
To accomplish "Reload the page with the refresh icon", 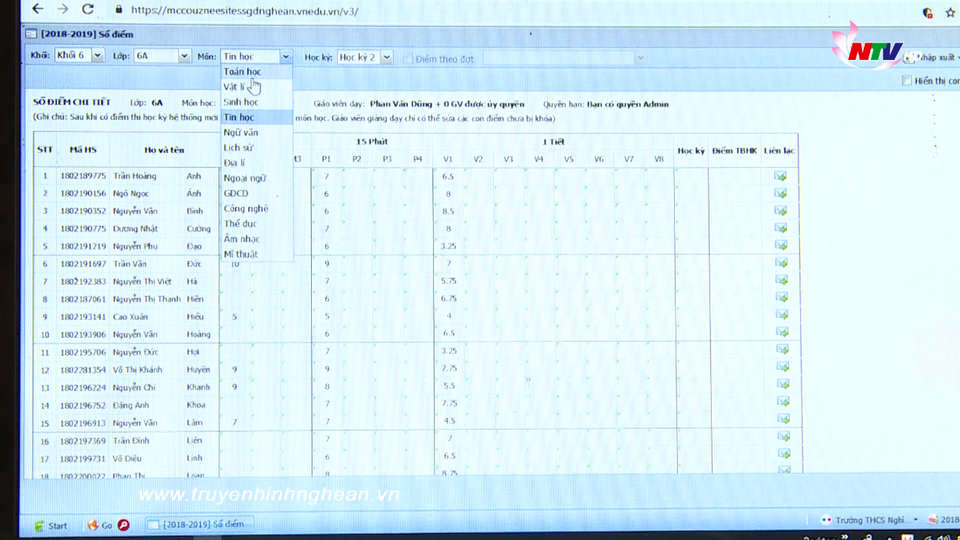I will coord(88,9).
